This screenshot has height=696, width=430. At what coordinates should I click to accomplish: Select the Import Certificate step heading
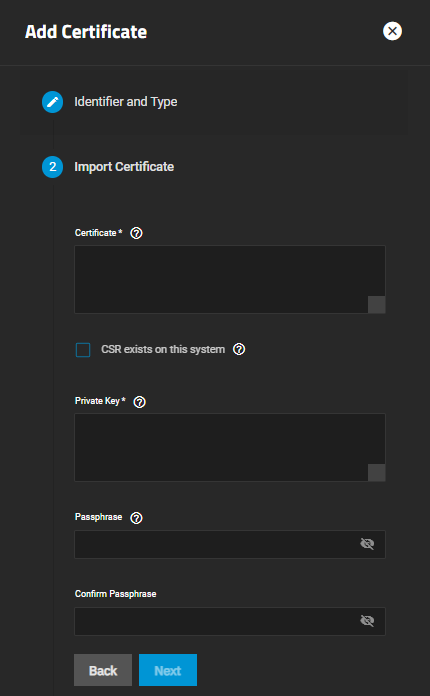click(124, 166)
